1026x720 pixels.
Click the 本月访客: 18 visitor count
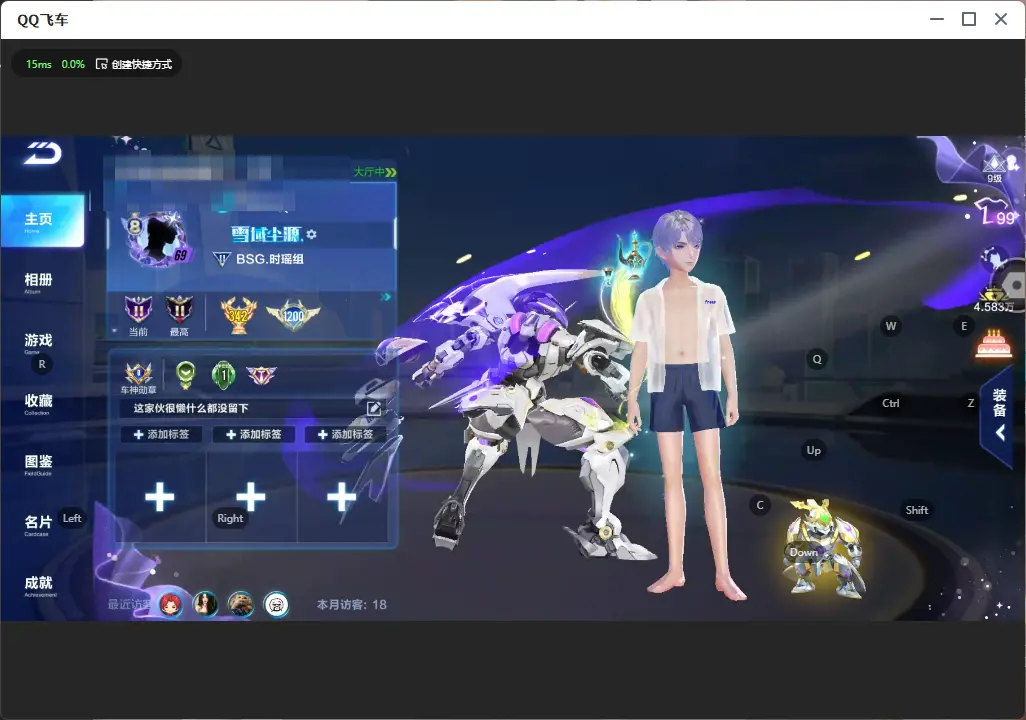352,605
